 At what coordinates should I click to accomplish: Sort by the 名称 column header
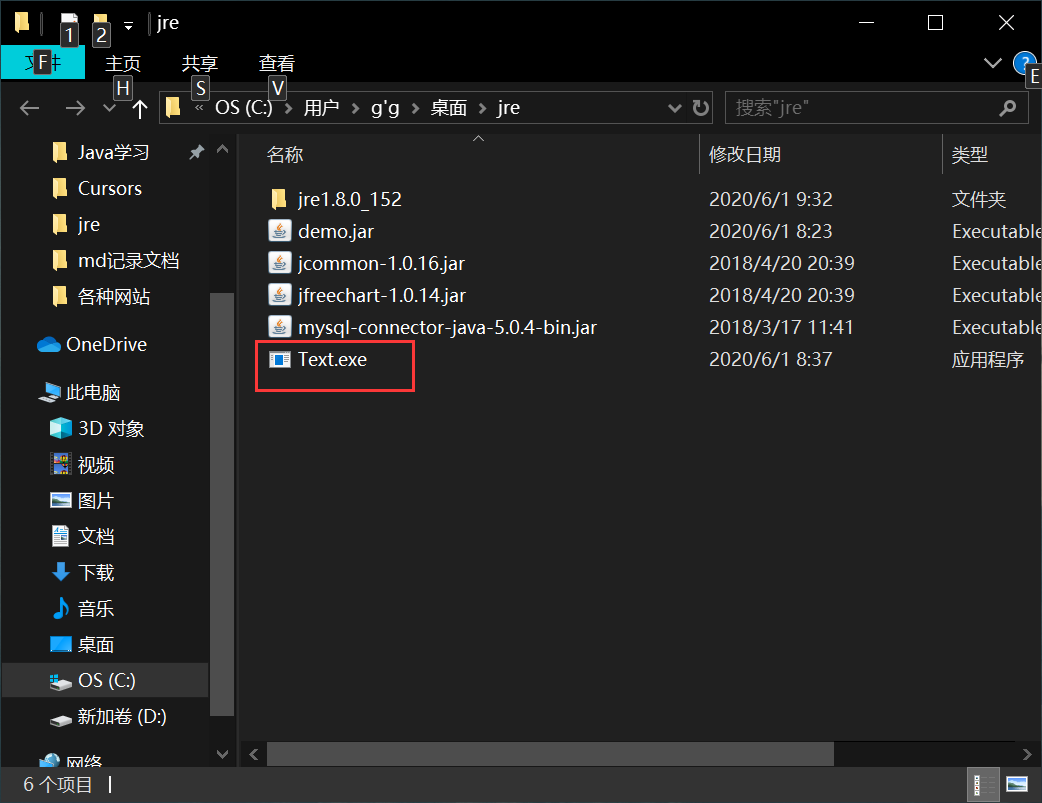tap(284, 154)
